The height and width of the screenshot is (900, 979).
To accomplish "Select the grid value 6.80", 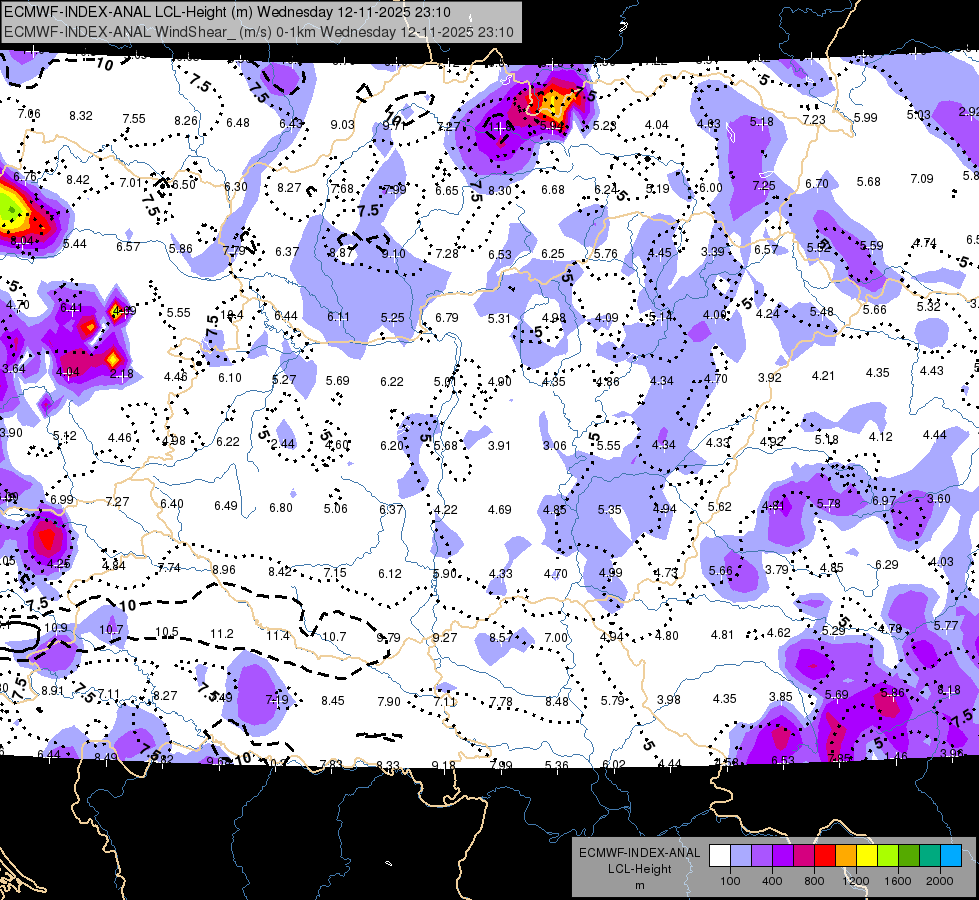I will 280,507.
